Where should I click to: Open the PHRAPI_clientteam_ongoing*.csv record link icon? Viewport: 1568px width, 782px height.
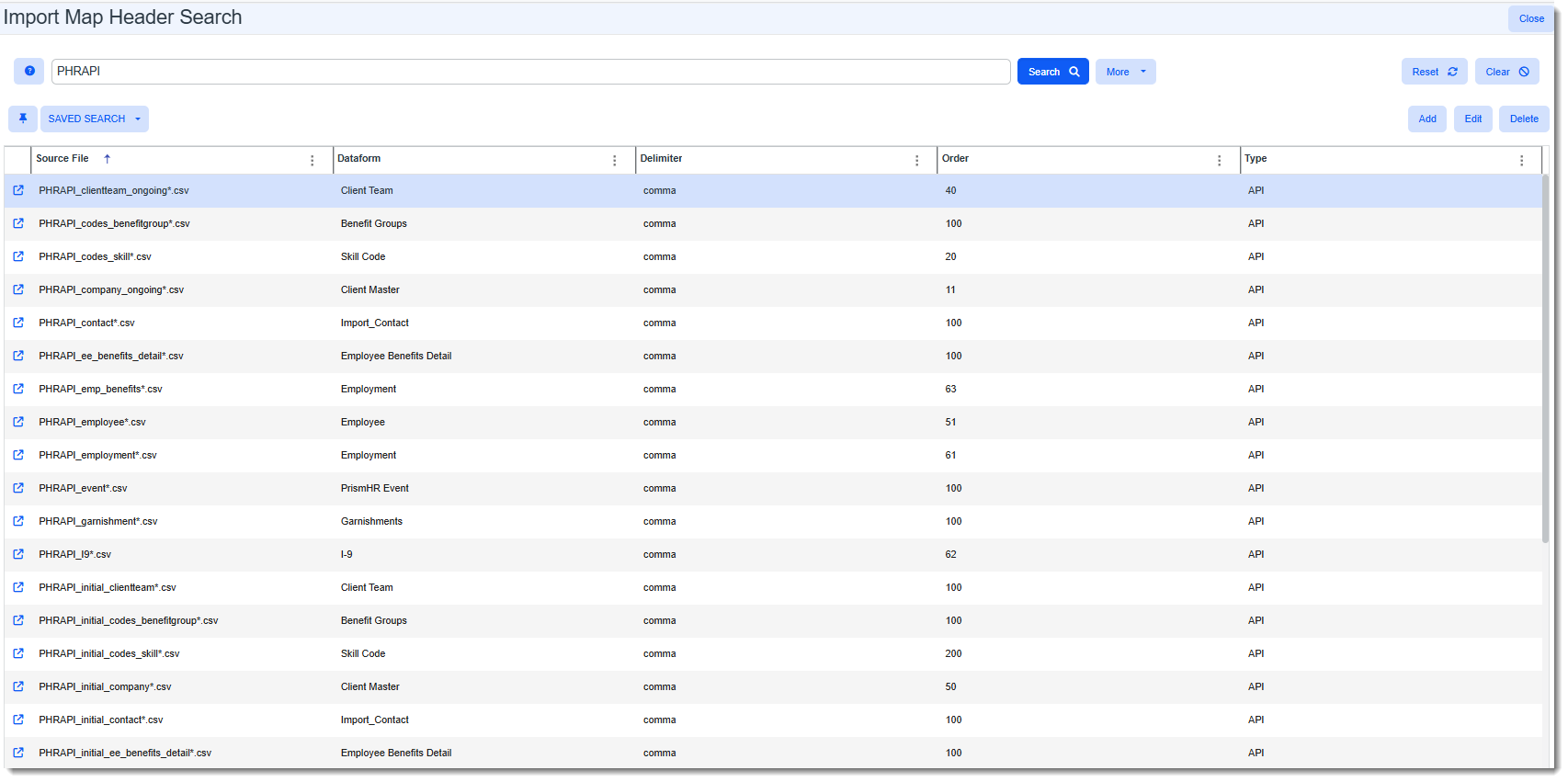(18, 190)
